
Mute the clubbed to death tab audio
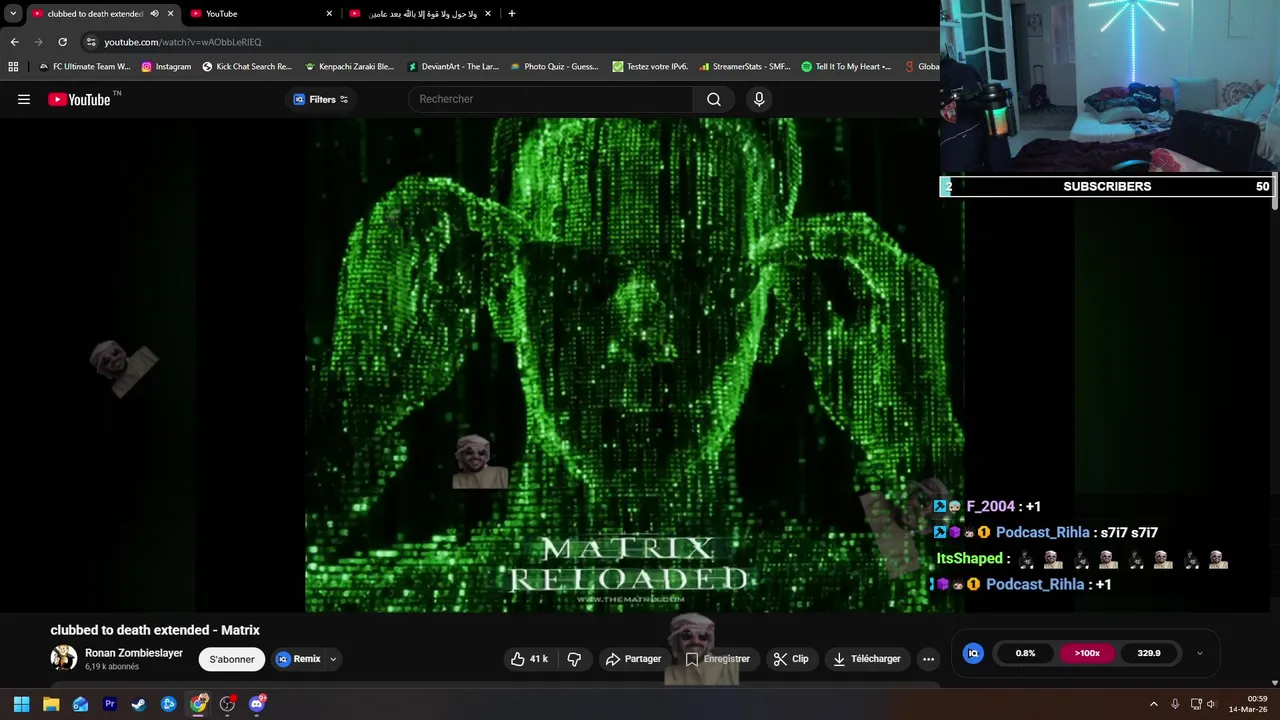[x=154, y=14]
